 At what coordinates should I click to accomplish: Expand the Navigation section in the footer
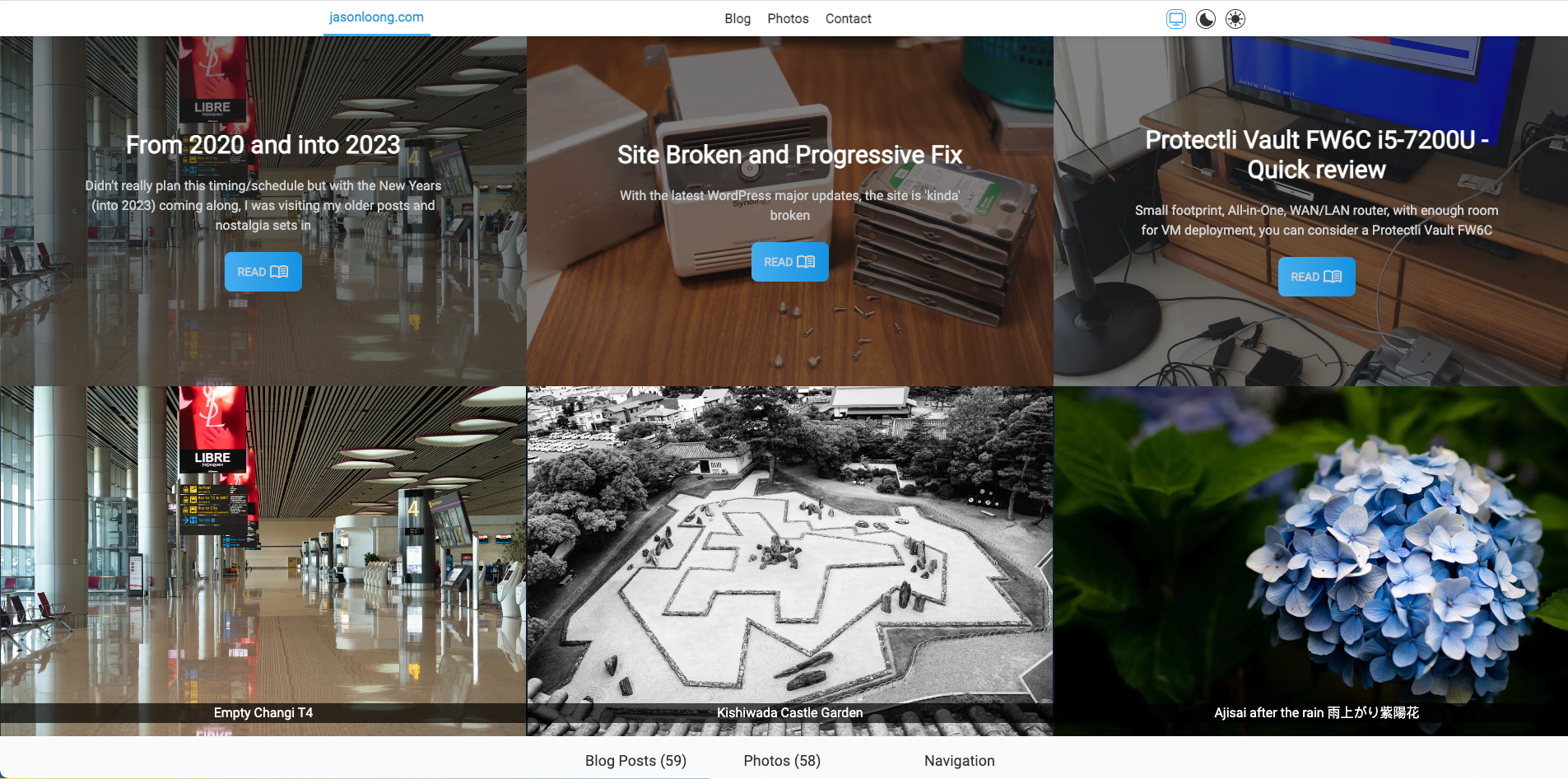(958, 760)
